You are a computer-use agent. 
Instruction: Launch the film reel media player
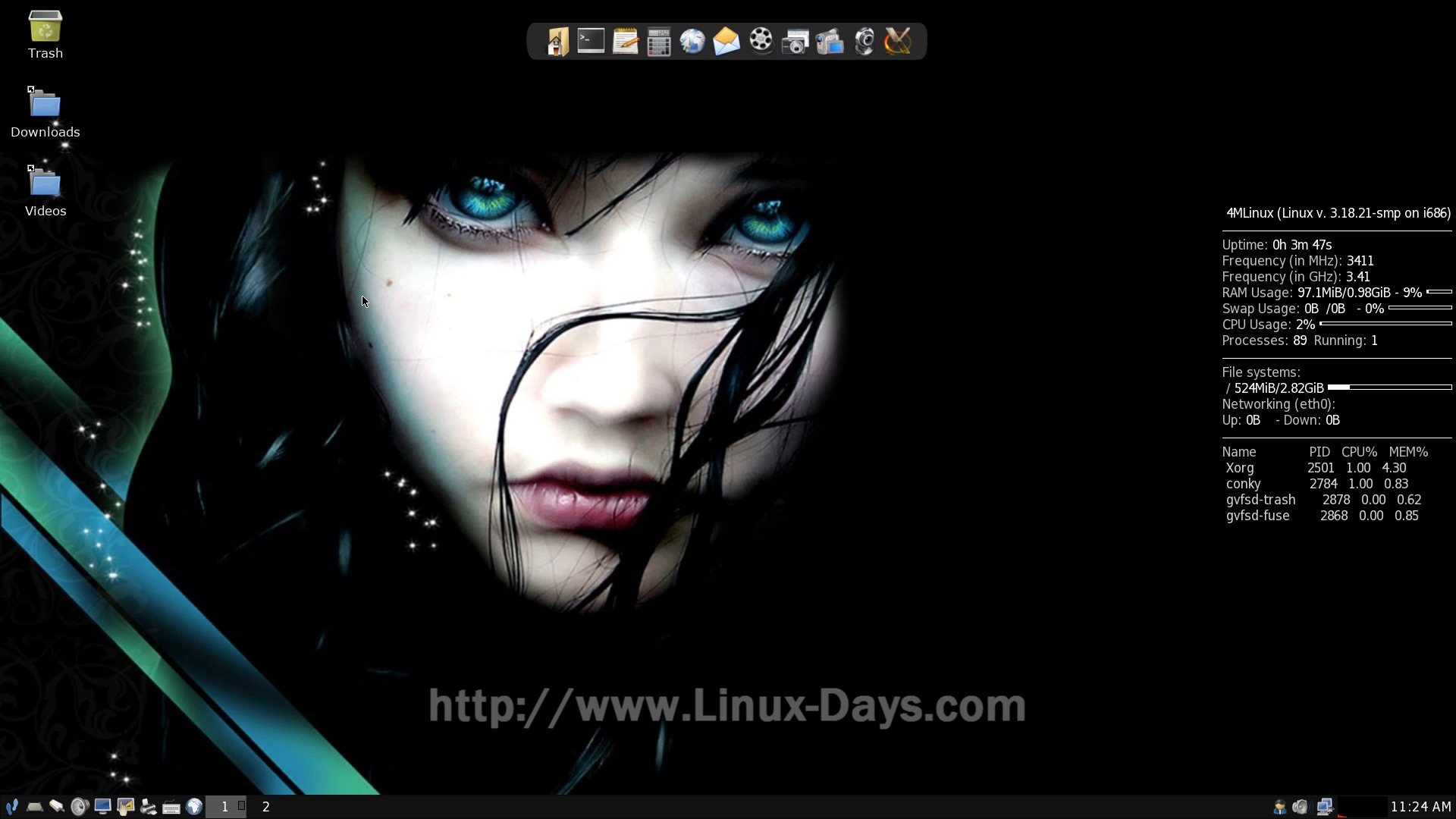[x=761, y=41]
